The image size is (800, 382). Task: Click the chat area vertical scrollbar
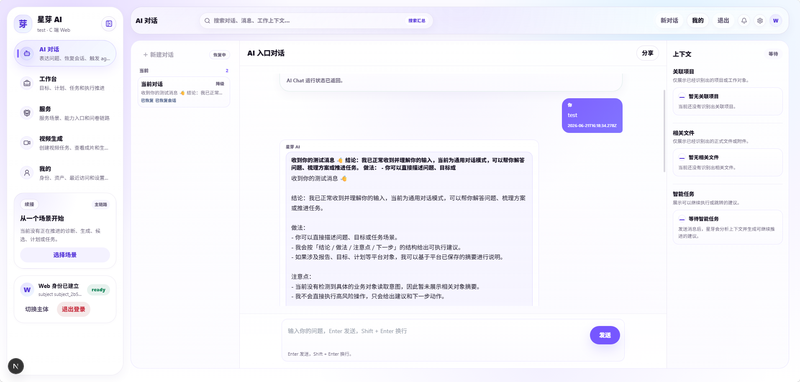pos(664,131)
